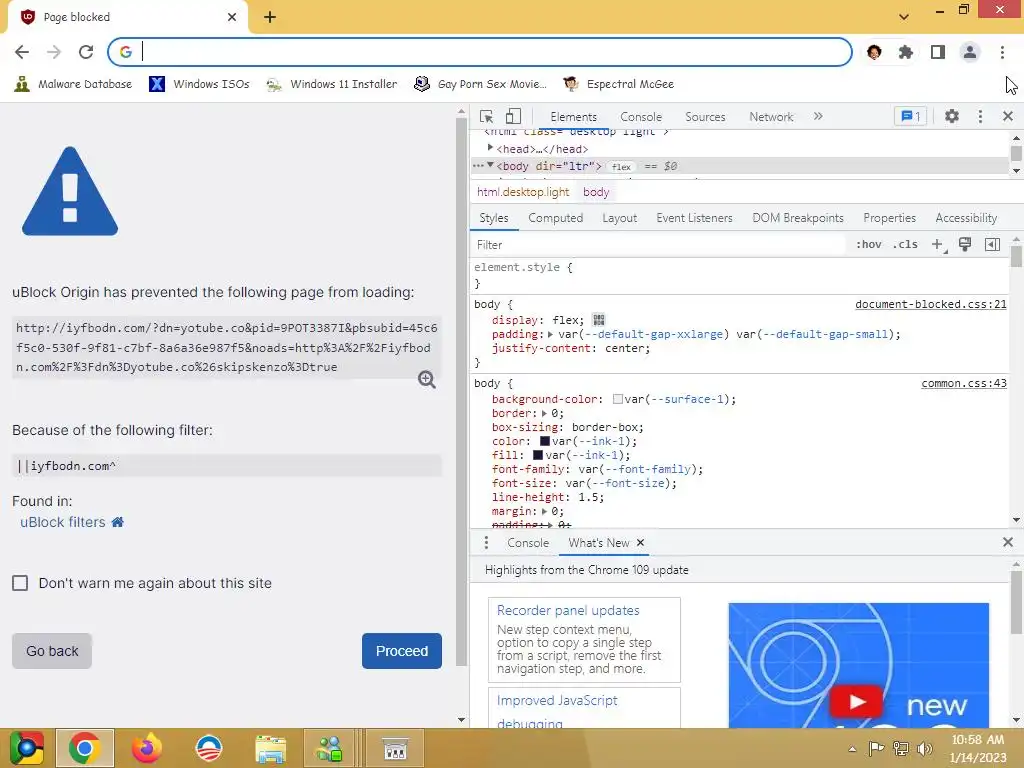
Task: Open the uBlock filters link
Action: tap(63, 522)
